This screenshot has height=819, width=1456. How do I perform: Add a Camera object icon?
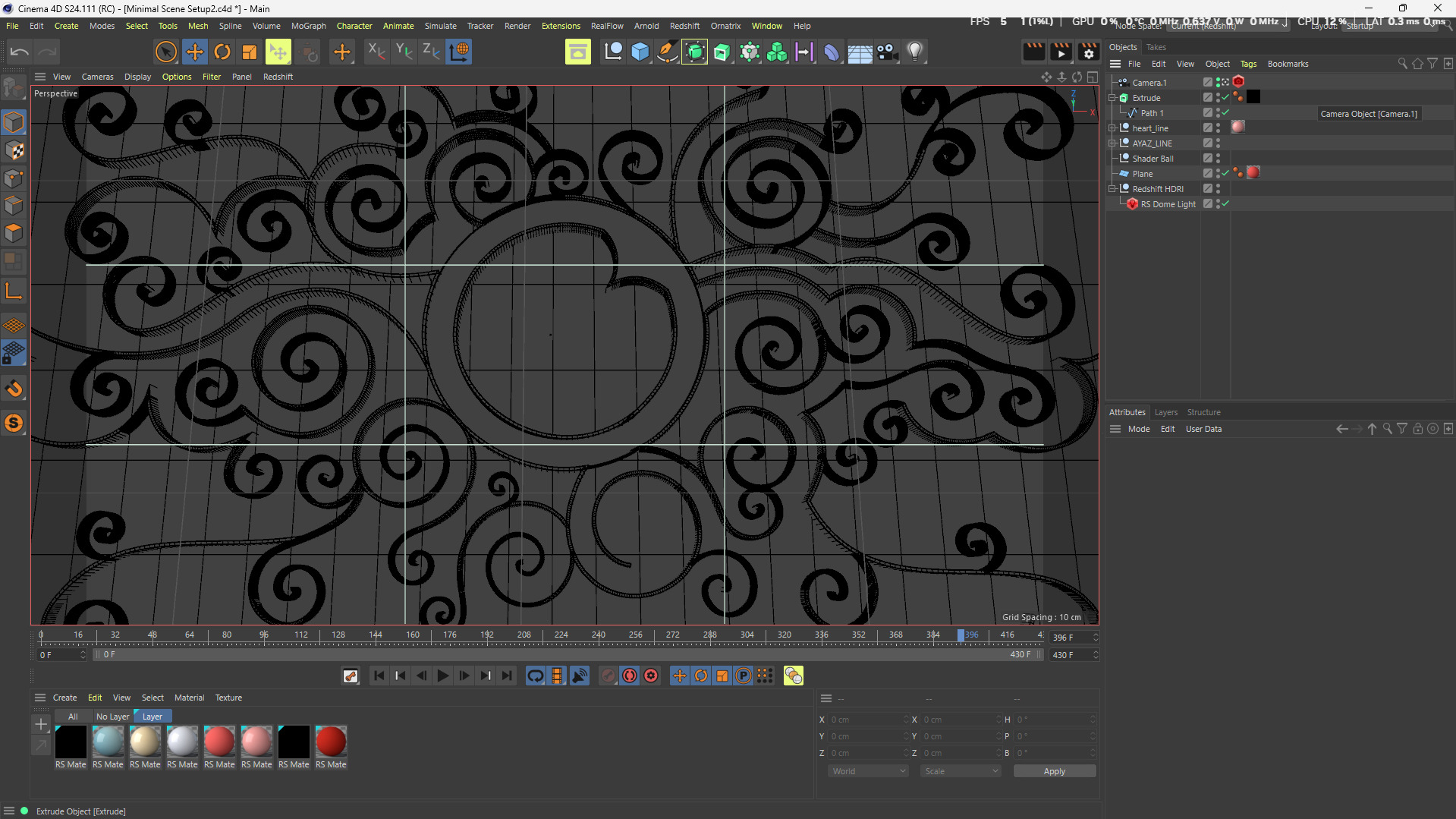(x=887, y=52)
